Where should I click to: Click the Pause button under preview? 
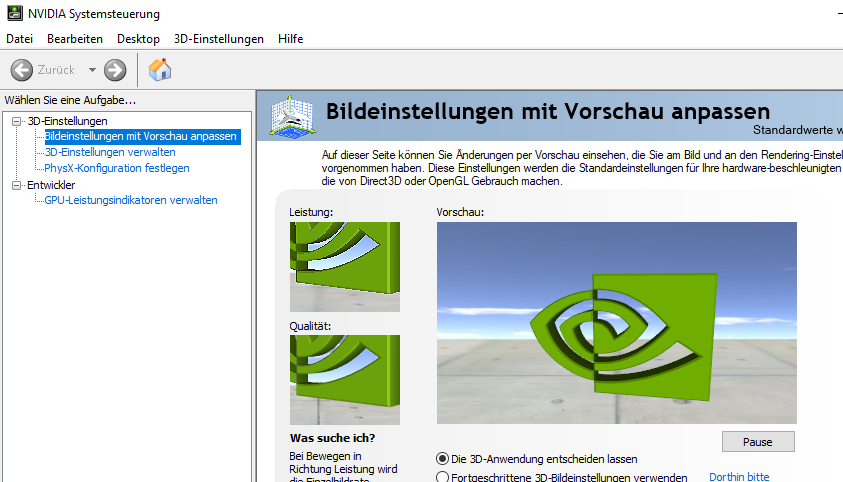(x=758, y=442)
